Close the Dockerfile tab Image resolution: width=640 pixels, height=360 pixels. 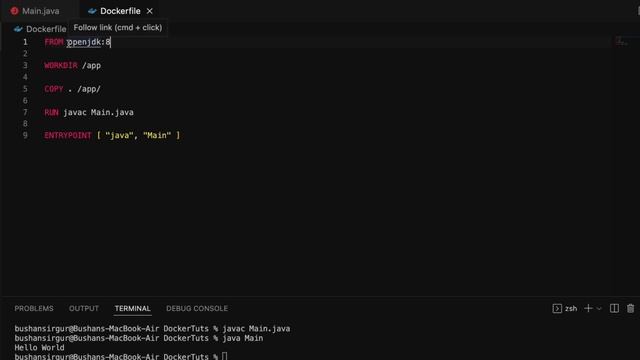[150, 11]
